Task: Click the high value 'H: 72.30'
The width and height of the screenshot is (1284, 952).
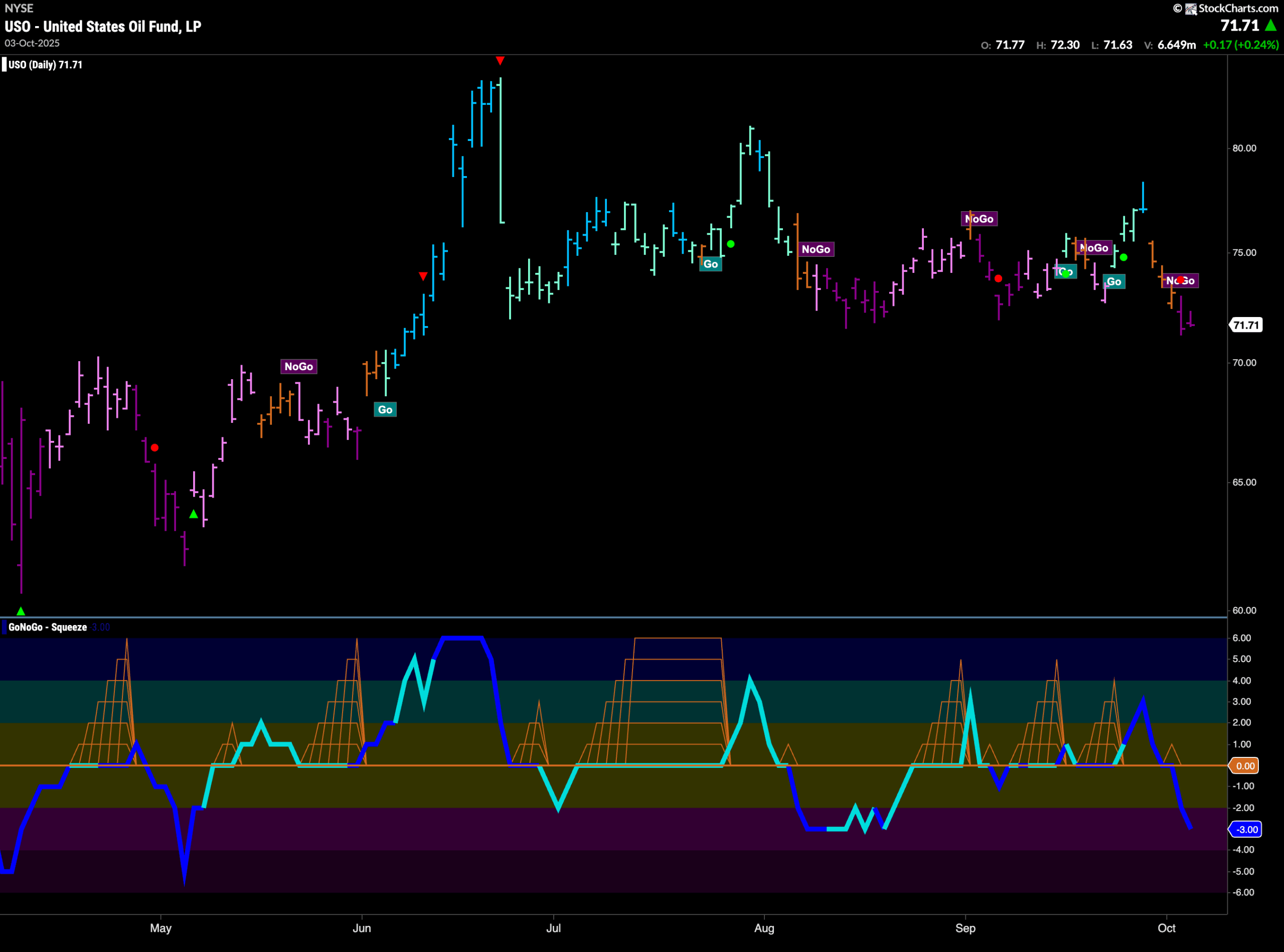Action: click(1058, 45)
